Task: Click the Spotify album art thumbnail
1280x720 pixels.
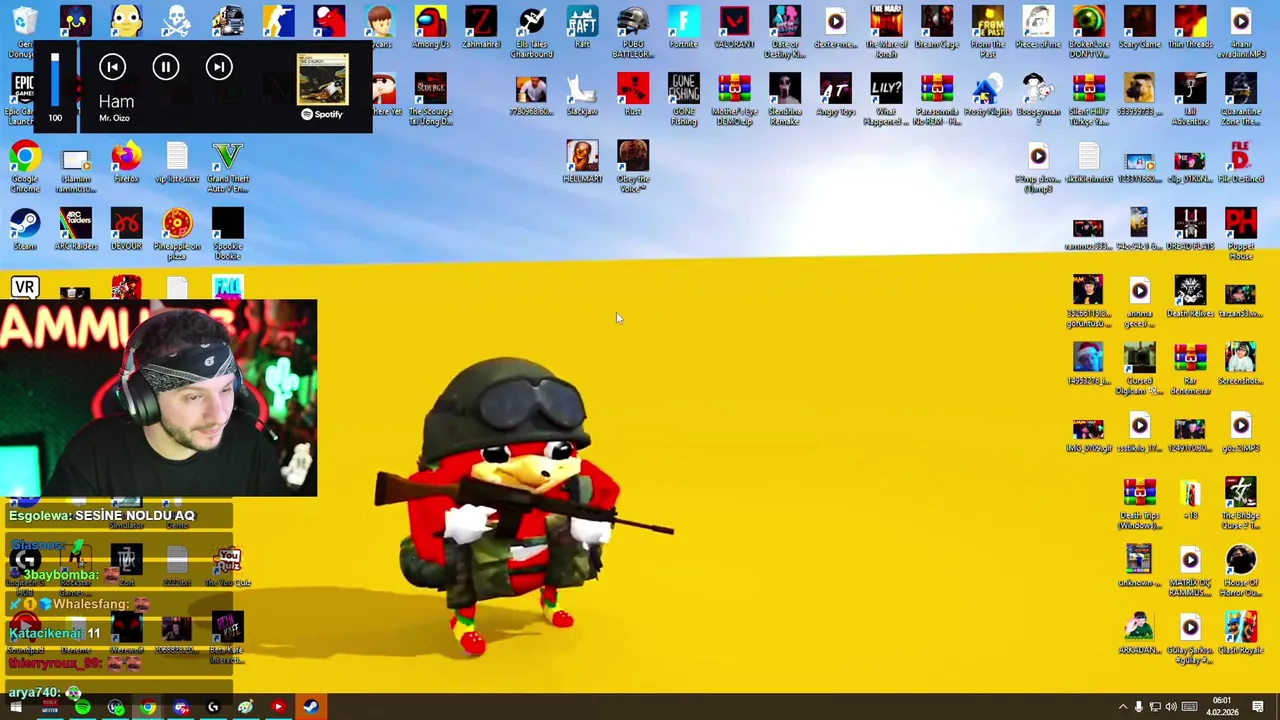Action: point(322,79)
